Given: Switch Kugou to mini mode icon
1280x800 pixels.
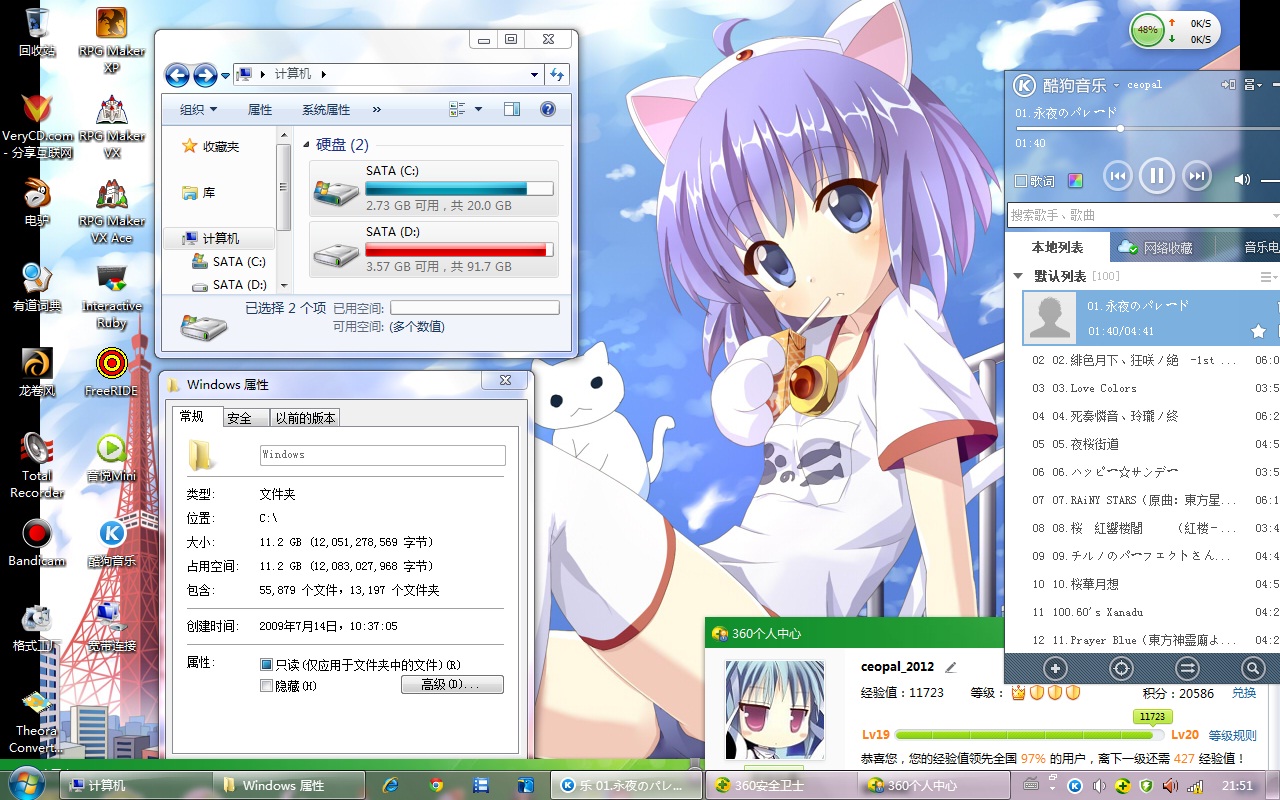Looking at the screenshot, I should [x=1228, y=85].
